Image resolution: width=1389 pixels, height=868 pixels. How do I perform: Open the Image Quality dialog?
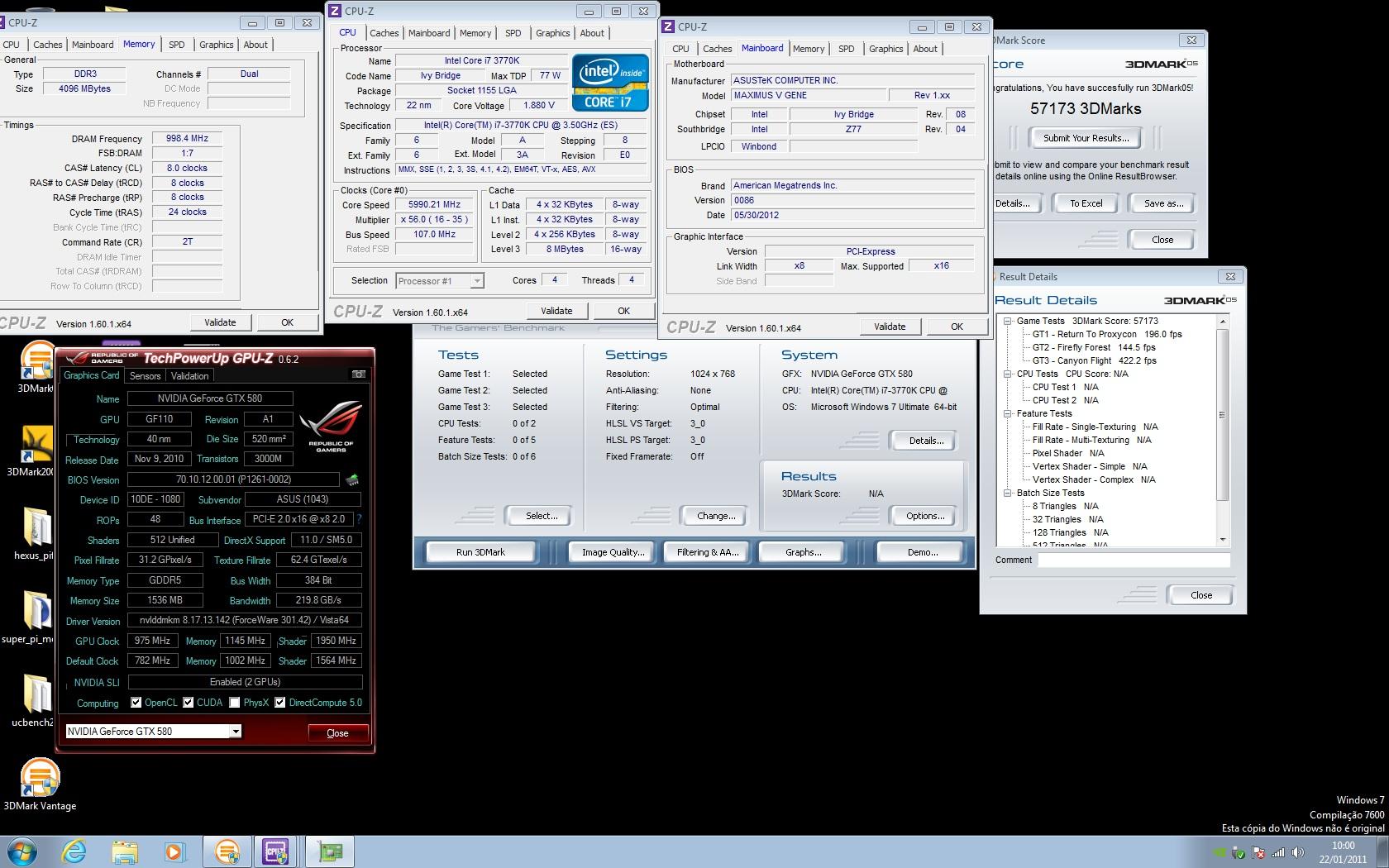[x=613, y=552]
